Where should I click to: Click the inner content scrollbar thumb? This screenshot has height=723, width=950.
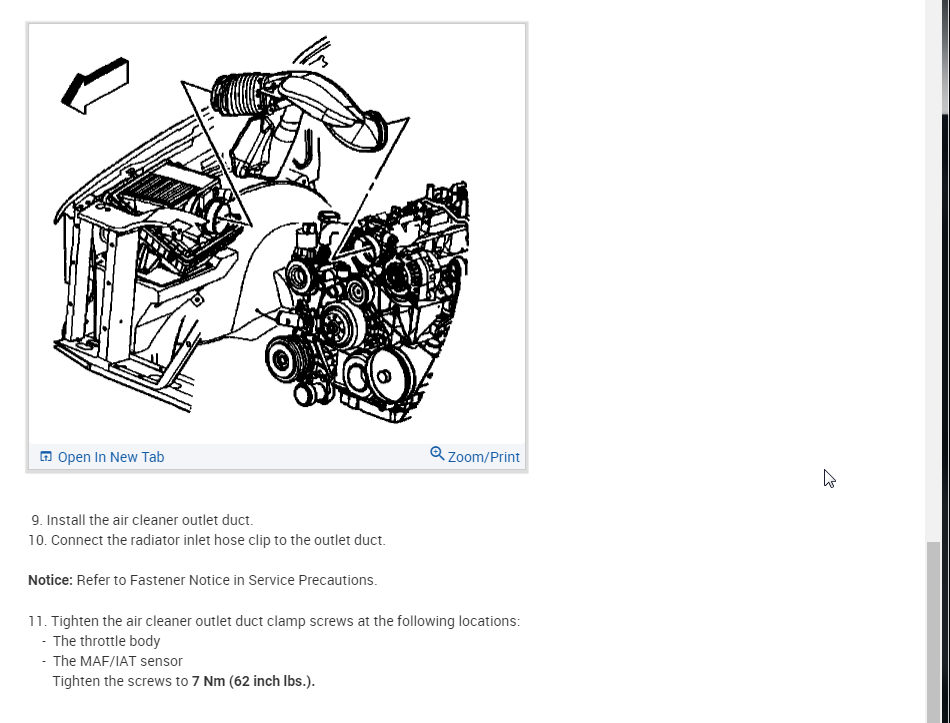[x=933, y=632]
